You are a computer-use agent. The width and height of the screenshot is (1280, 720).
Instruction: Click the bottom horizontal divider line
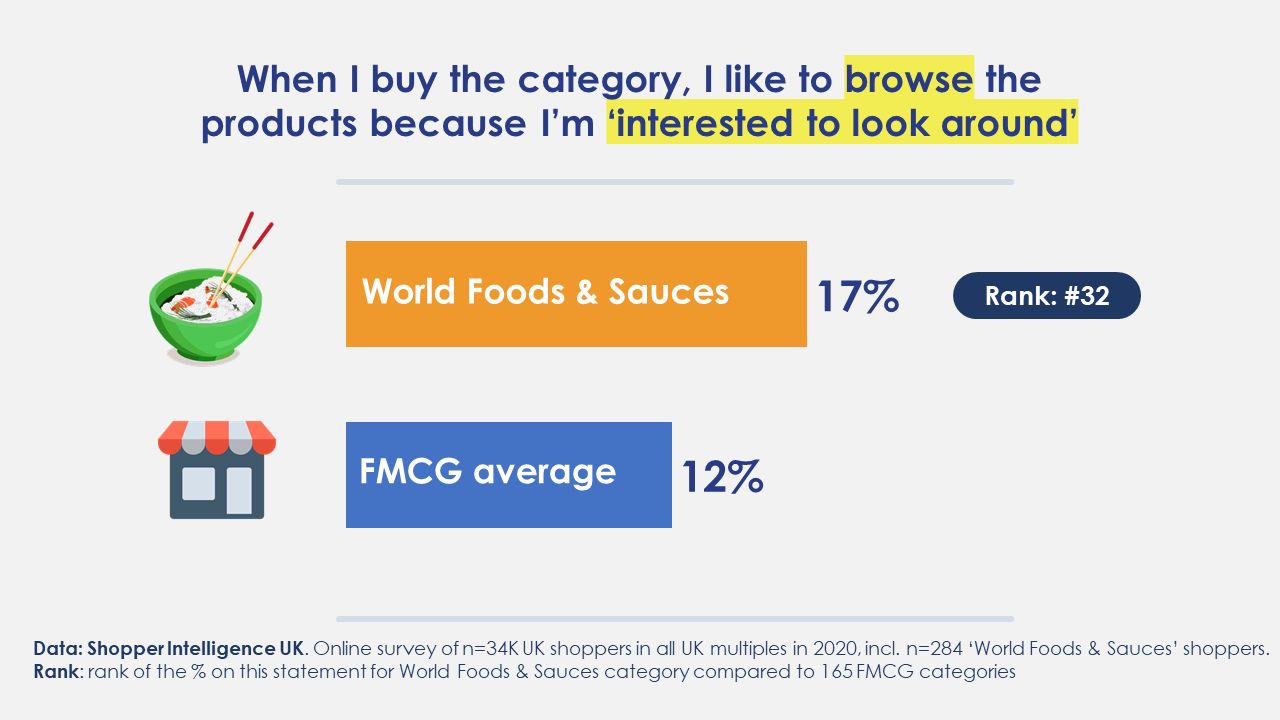(675, 619)
